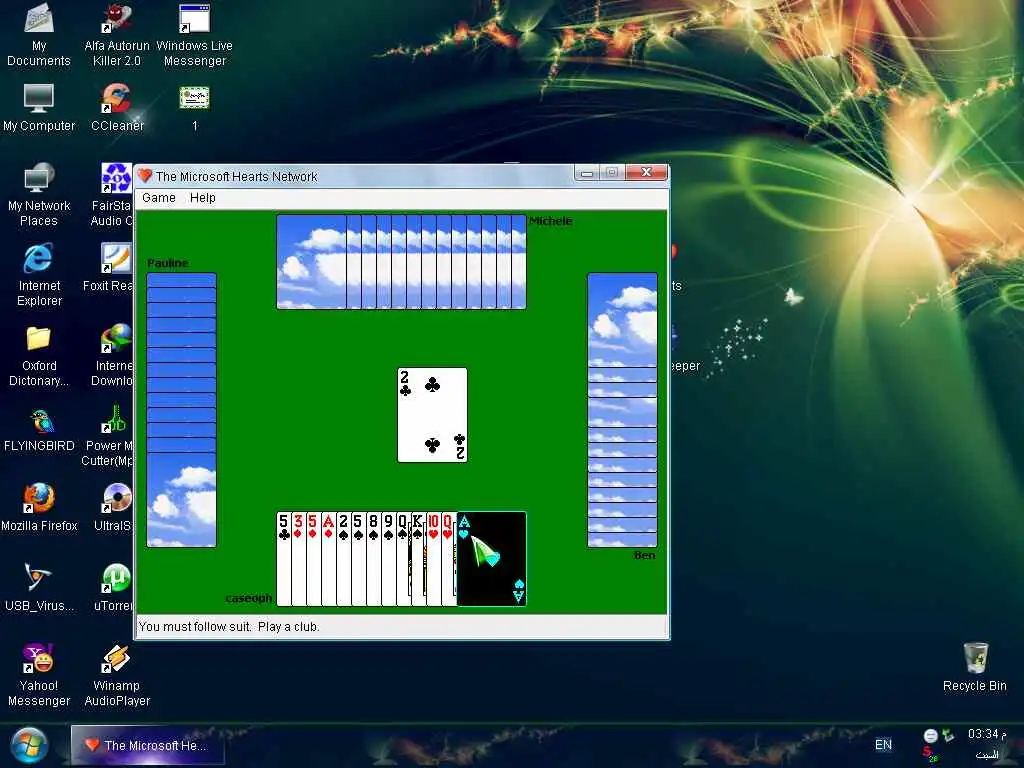Select the Internet Download Manager shortcut
Image resolution: width=1024 pixels, height=768 pixels.
(x=112, y=356)
